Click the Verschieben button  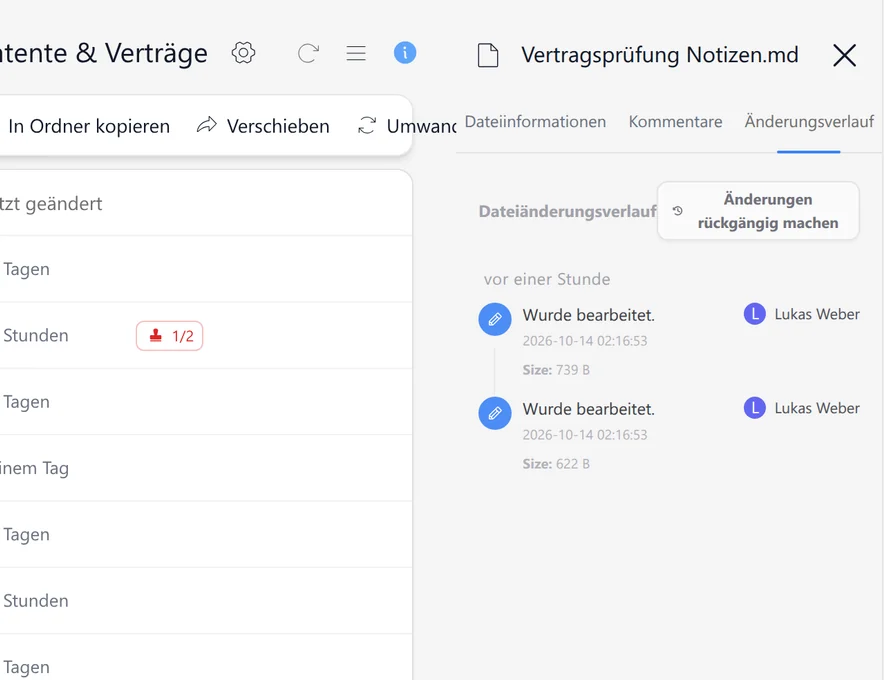(263, 126)
